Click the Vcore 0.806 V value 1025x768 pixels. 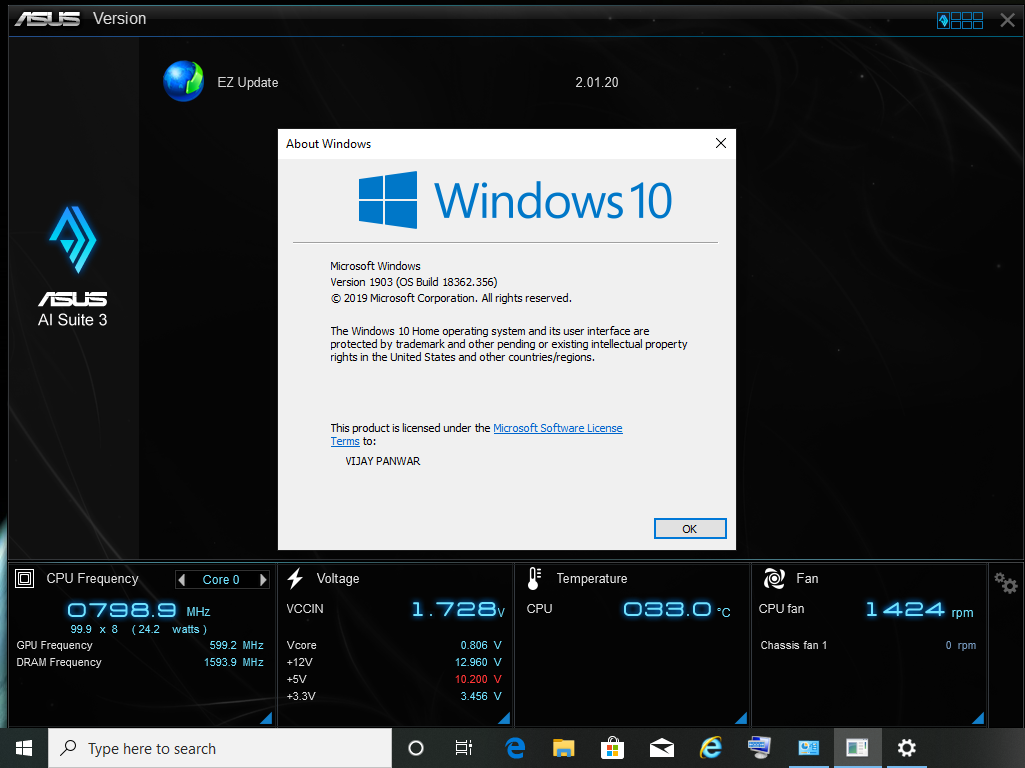pos(480,645)
